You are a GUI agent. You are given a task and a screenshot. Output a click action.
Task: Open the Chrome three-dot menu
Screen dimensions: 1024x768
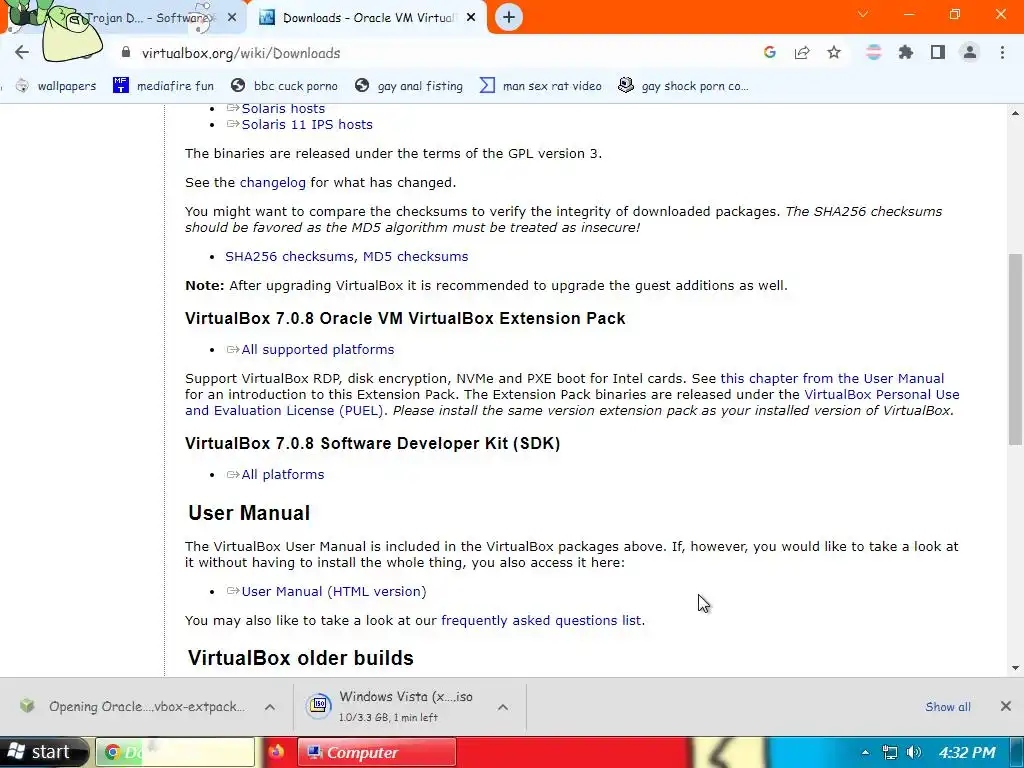[1002, 52]
